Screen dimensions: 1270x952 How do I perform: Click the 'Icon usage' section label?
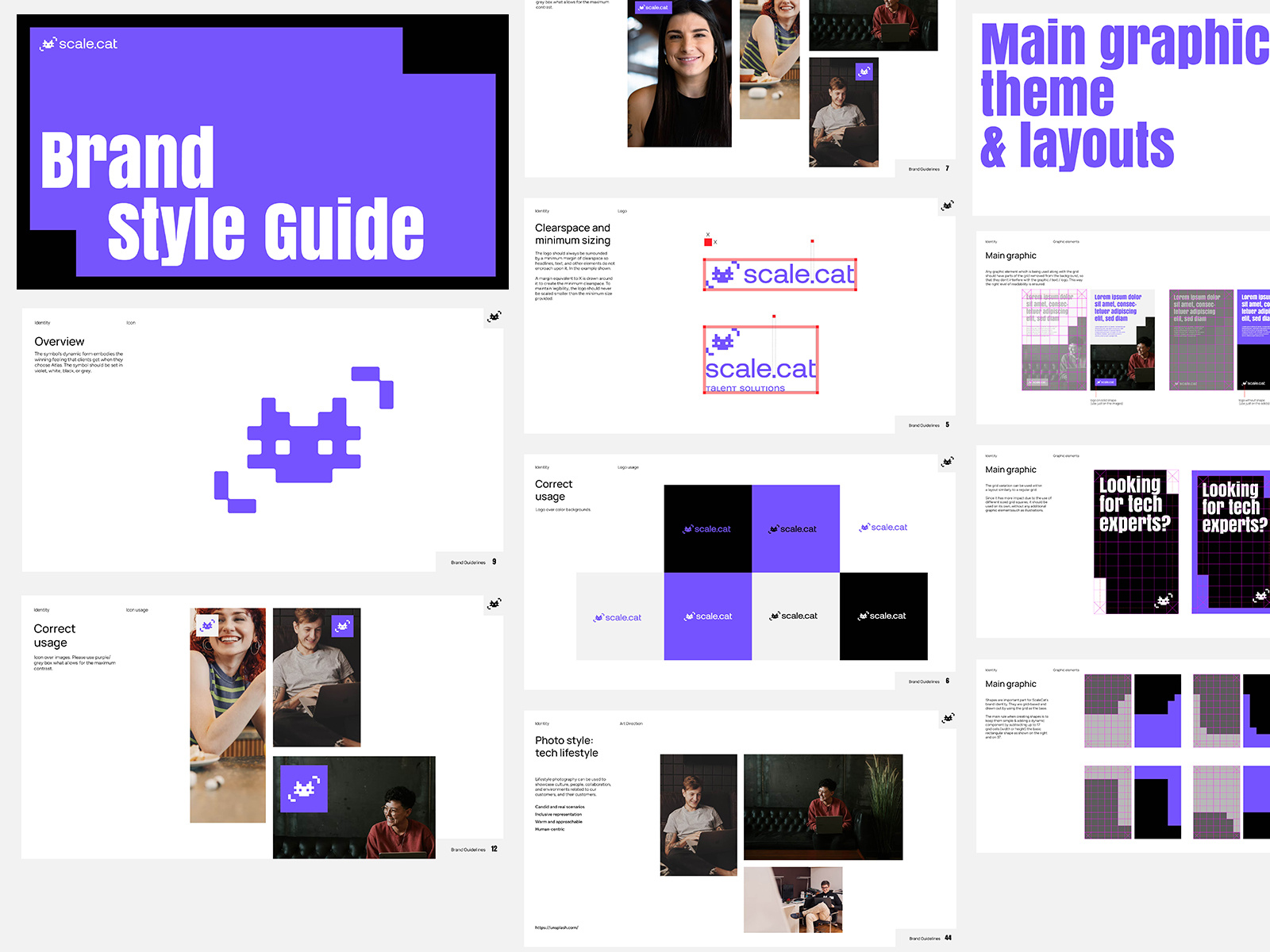(137, 610)
